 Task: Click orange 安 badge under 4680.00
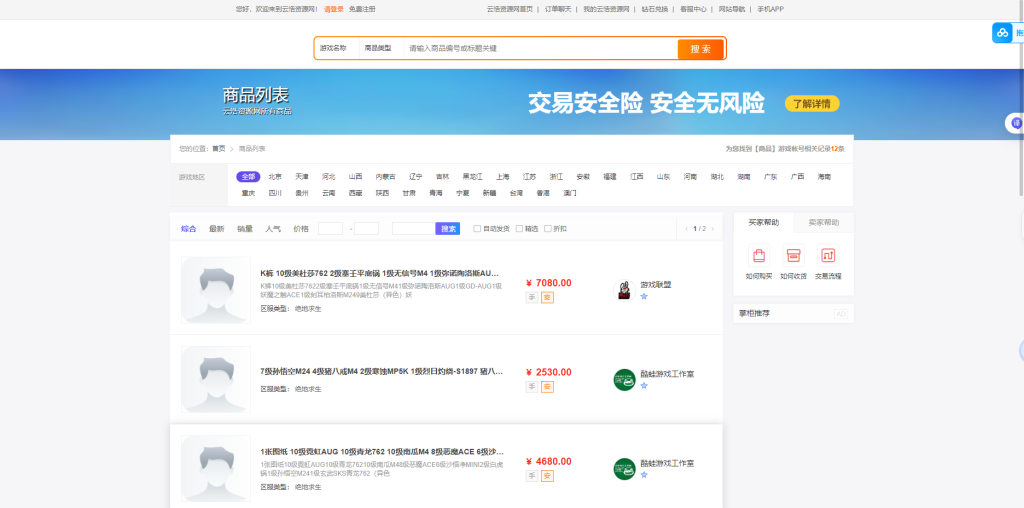[547, 476]
